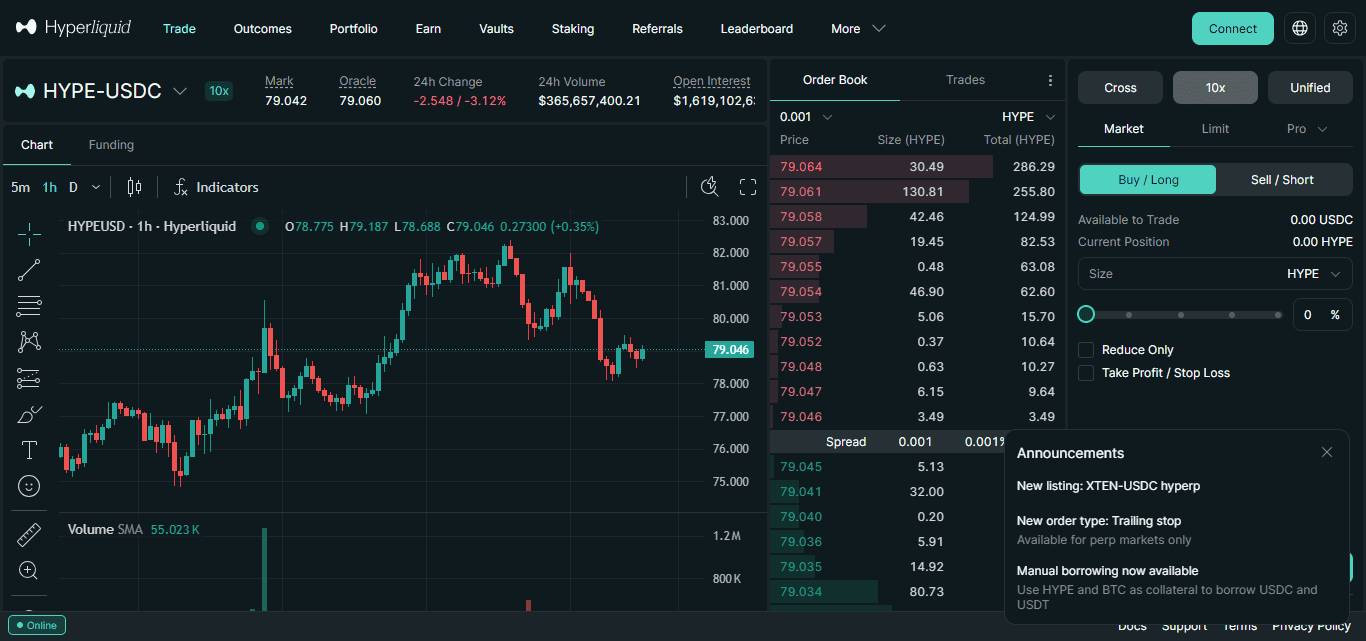Enable Take Profit / Stop Loss checkbox
The height and width of the screenshot is (641, 1366).
1086,373
